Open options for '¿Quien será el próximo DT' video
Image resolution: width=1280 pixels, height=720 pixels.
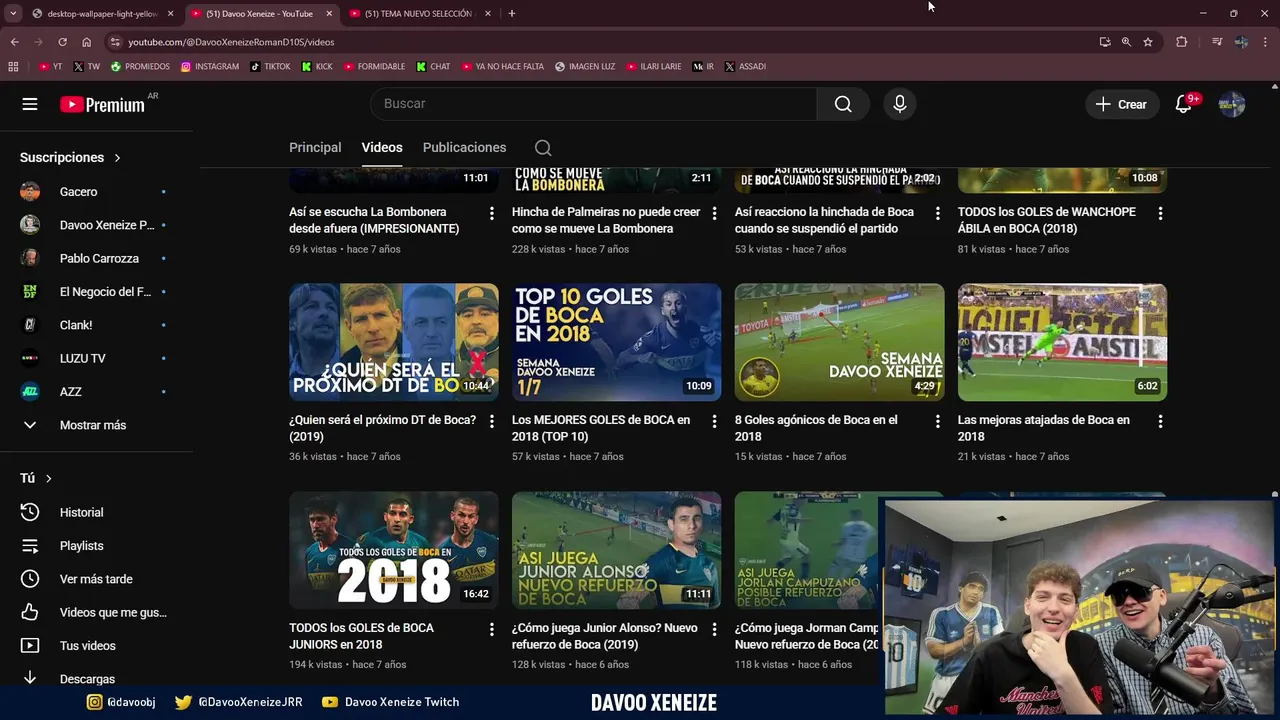tap(491, 421)
